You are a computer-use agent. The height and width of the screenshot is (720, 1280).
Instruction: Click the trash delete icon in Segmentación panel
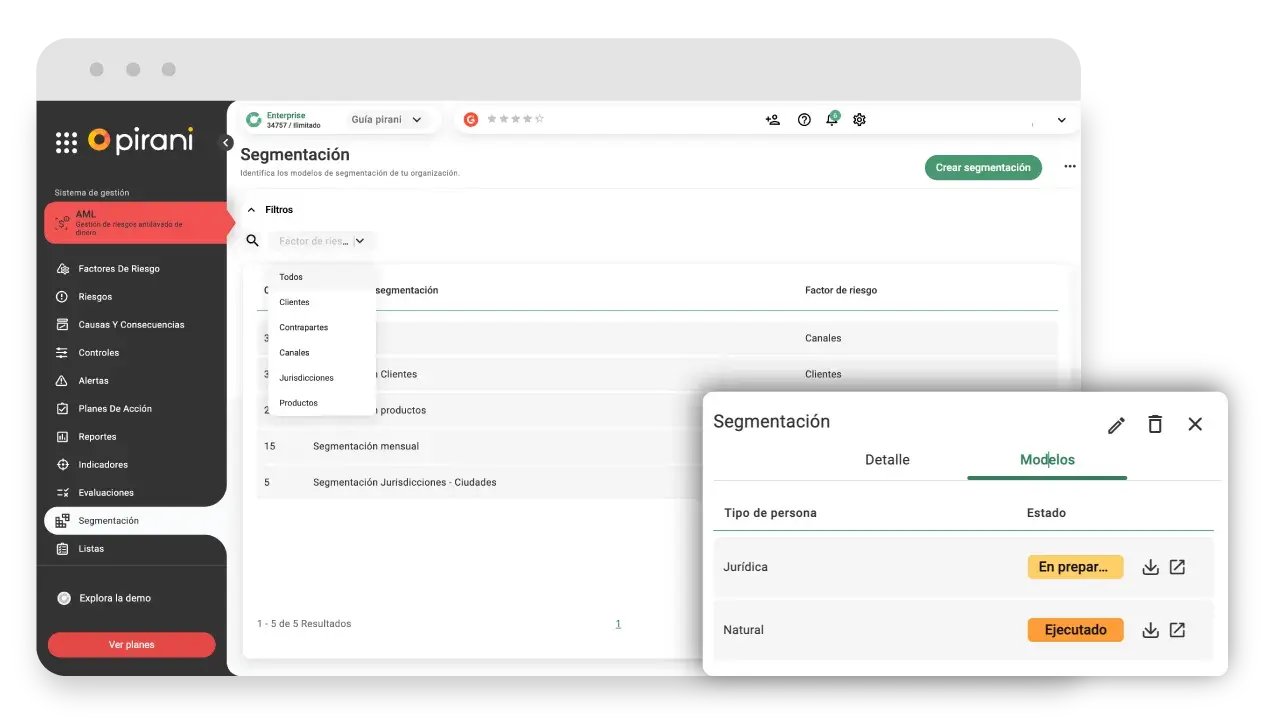1155,424
